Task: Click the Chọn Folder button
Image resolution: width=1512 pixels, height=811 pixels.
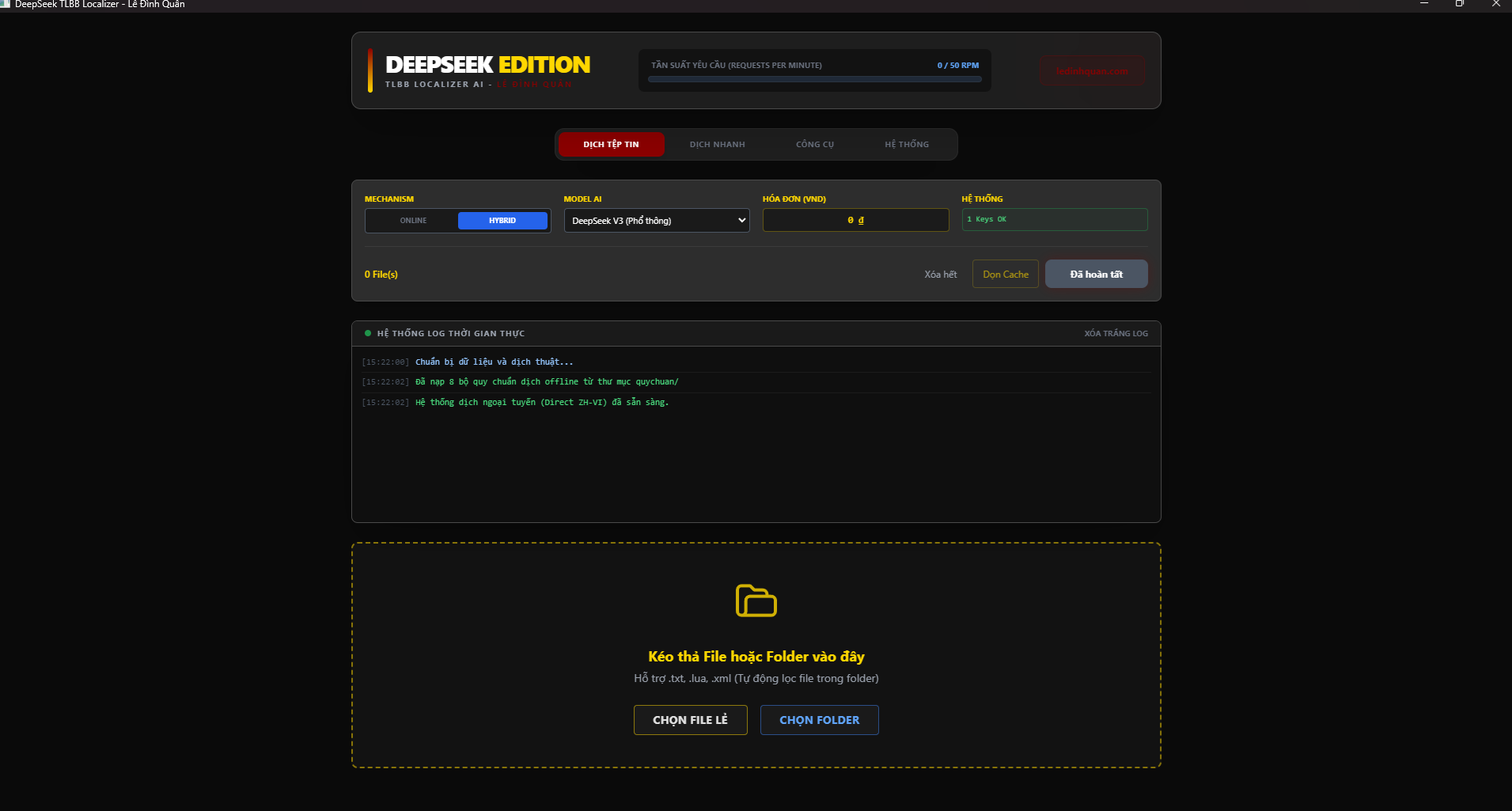Action: (x=819, y=720)
